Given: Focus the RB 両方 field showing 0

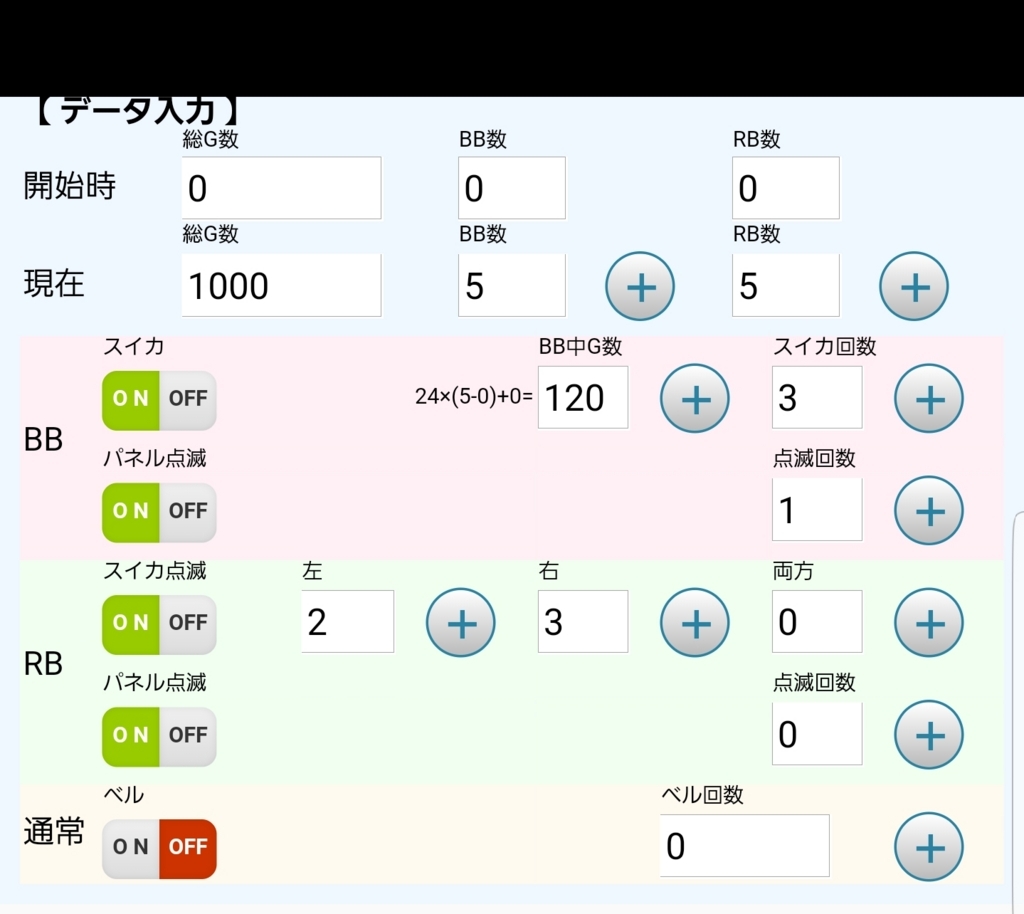Looking at the screenshot, I should pyautogui.click(x=817, y=622).
